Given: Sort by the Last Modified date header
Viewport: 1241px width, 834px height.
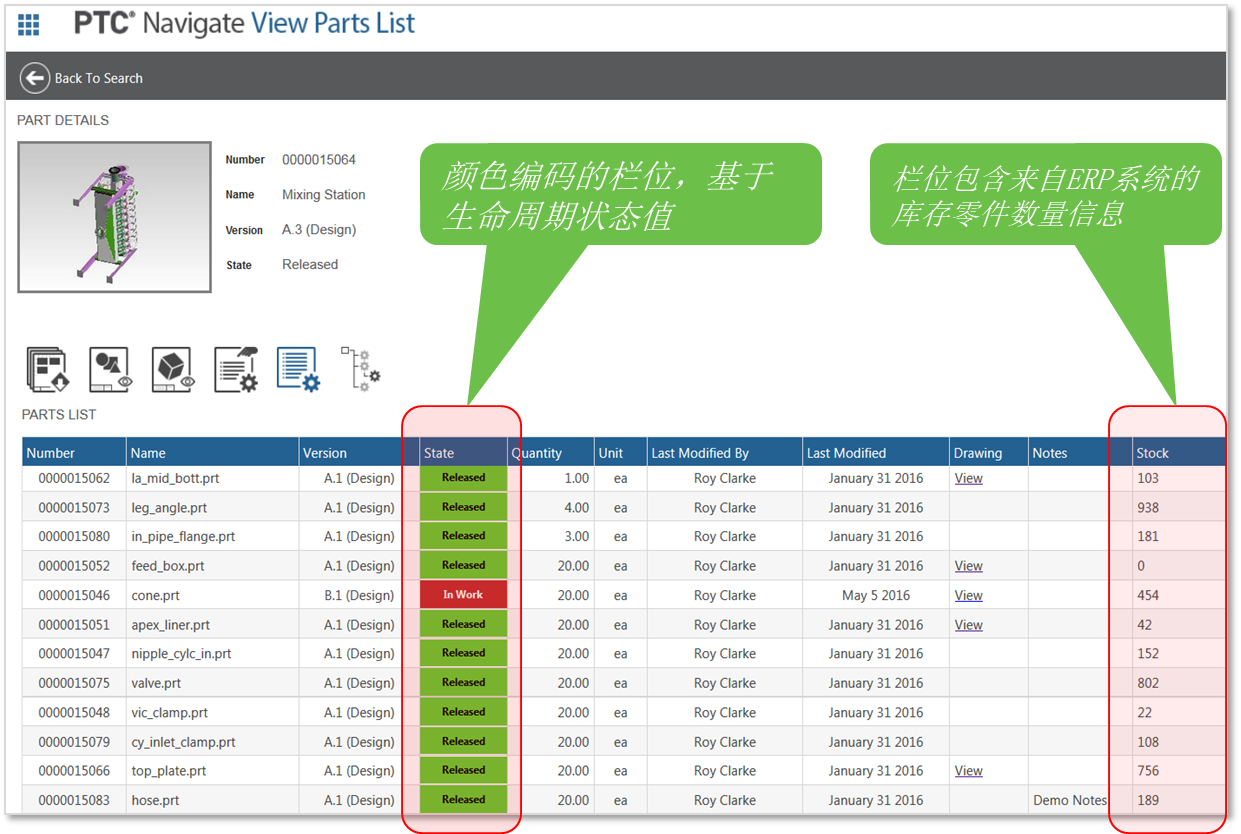Looking at the screenshot, I should [x=876, y=453].
